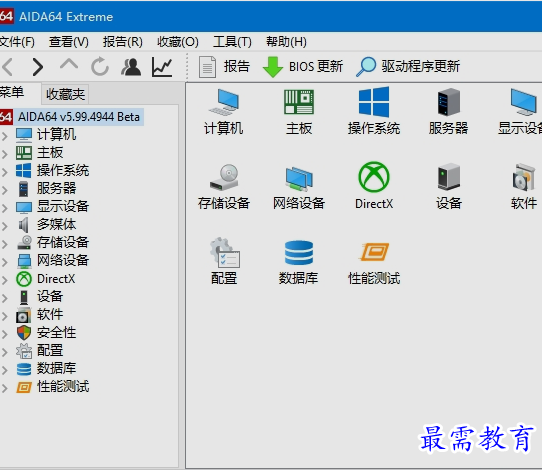The image size is (542, 470).
Task: Expand the 服务器 tree node
Action: (x=4, y=190)
